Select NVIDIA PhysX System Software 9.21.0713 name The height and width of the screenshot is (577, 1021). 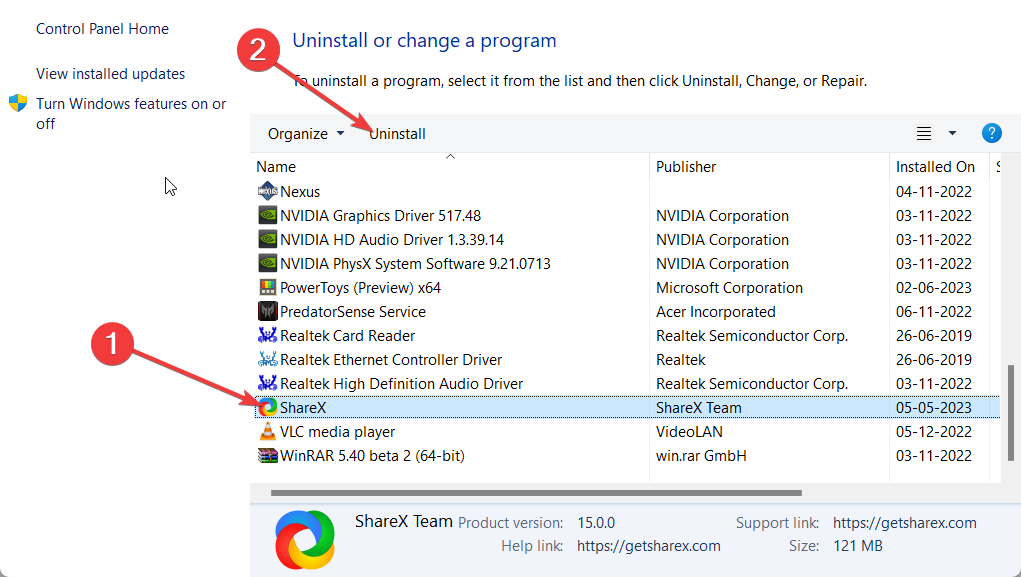(415, 264)
